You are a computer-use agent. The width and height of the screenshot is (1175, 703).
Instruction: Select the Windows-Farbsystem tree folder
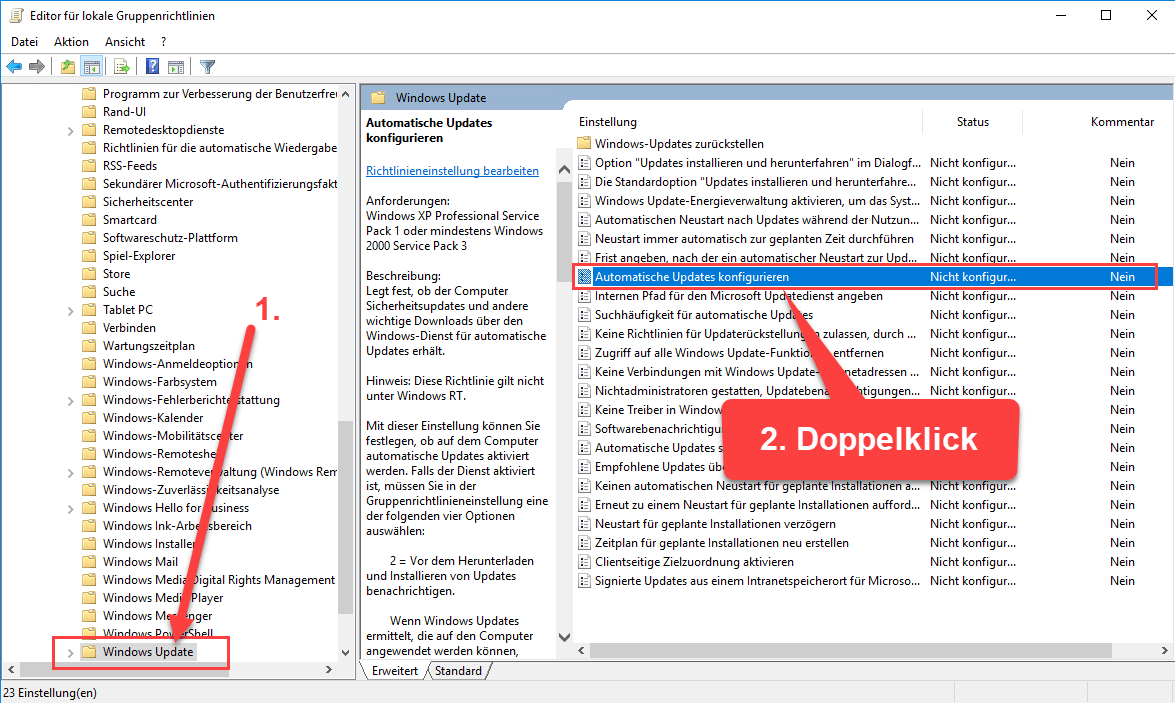[x=160, y=381]
